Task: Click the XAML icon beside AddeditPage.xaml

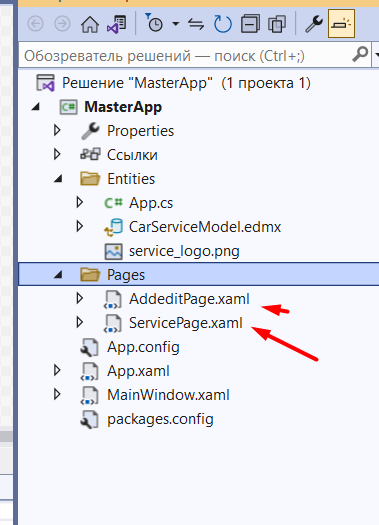Action: (112, 299)
